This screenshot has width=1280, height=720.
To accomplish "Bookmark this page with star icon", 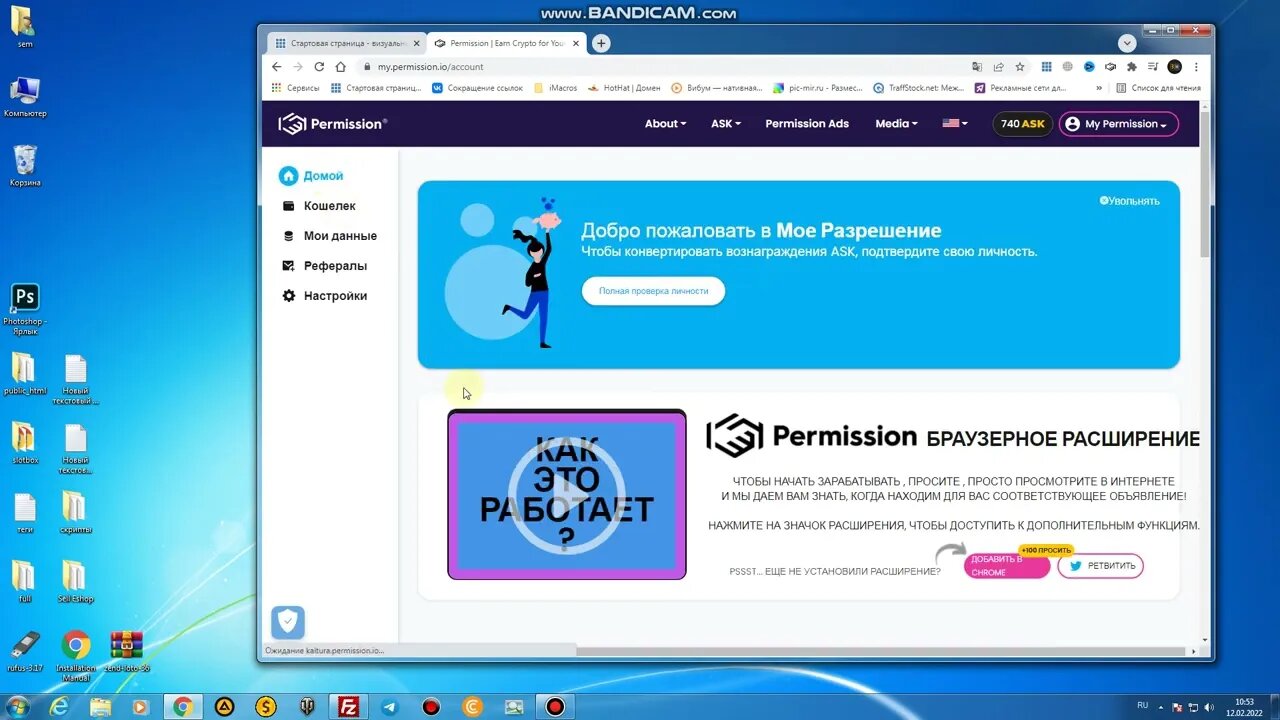I will (x=1020, y=67).
